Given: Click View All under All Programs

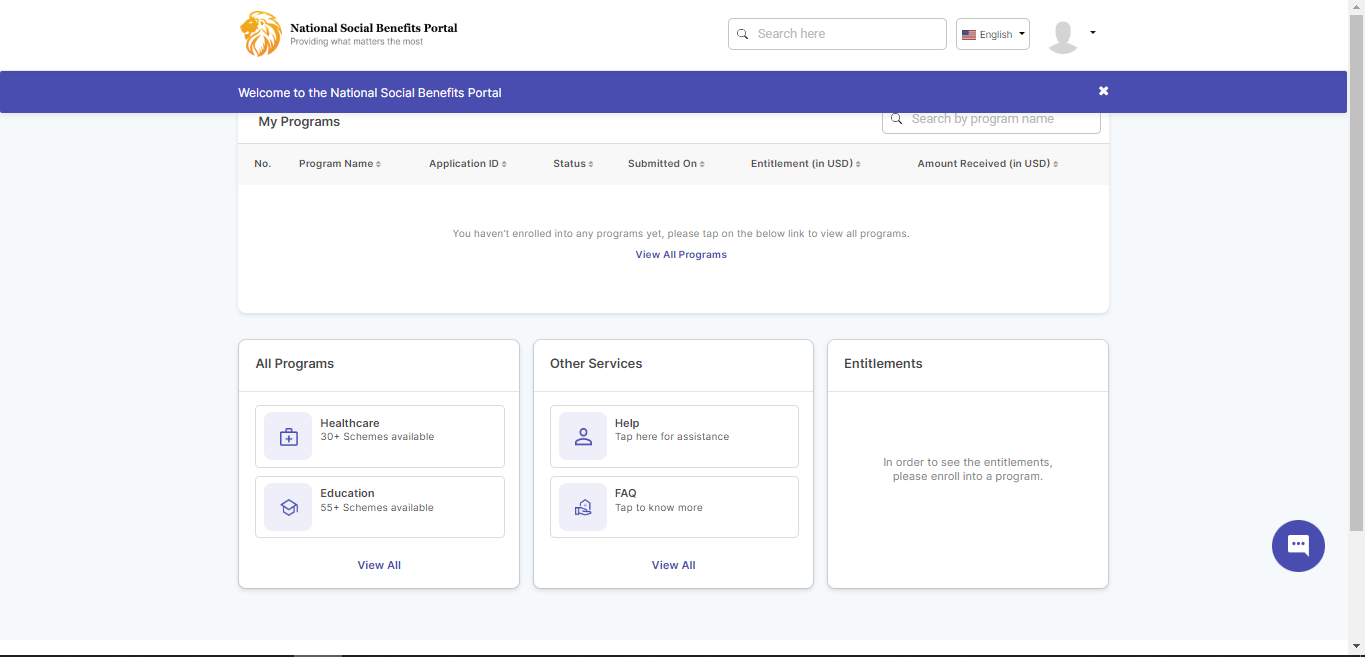Looking at the screenshot, I should tap(379, 565).
